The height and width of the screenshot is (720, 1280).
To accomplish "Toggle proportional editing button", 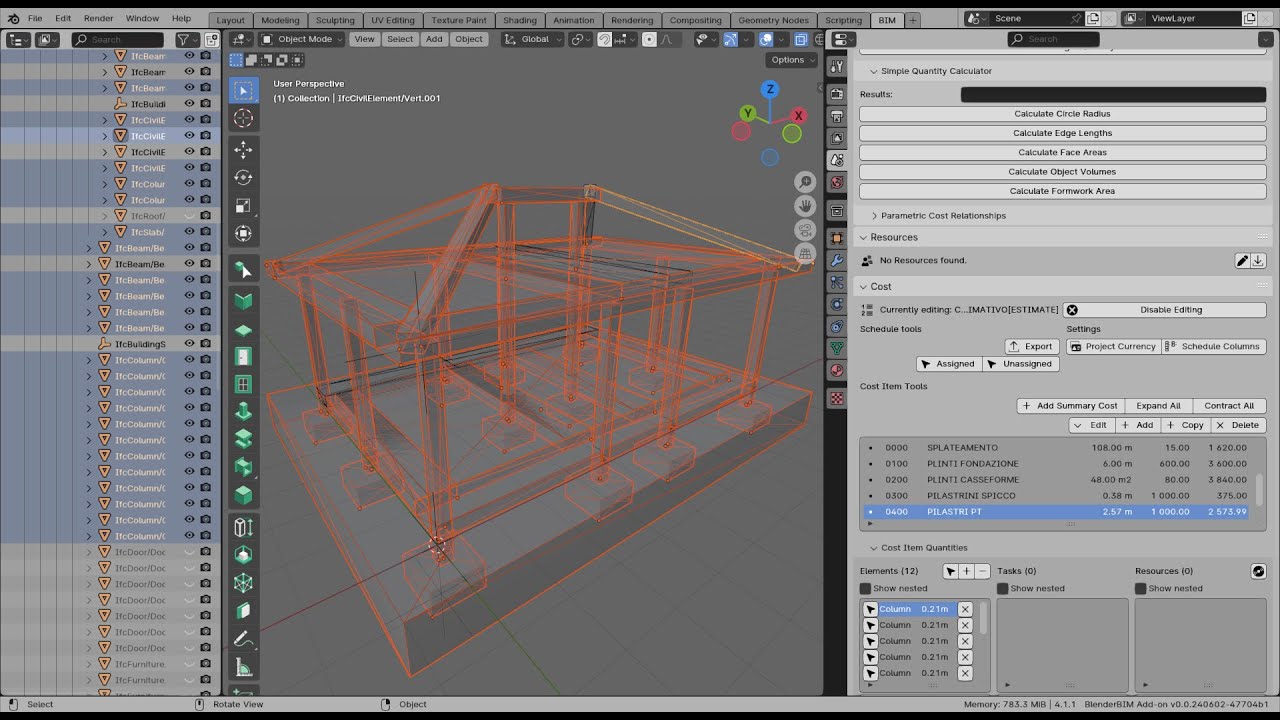I will (649, 39).
